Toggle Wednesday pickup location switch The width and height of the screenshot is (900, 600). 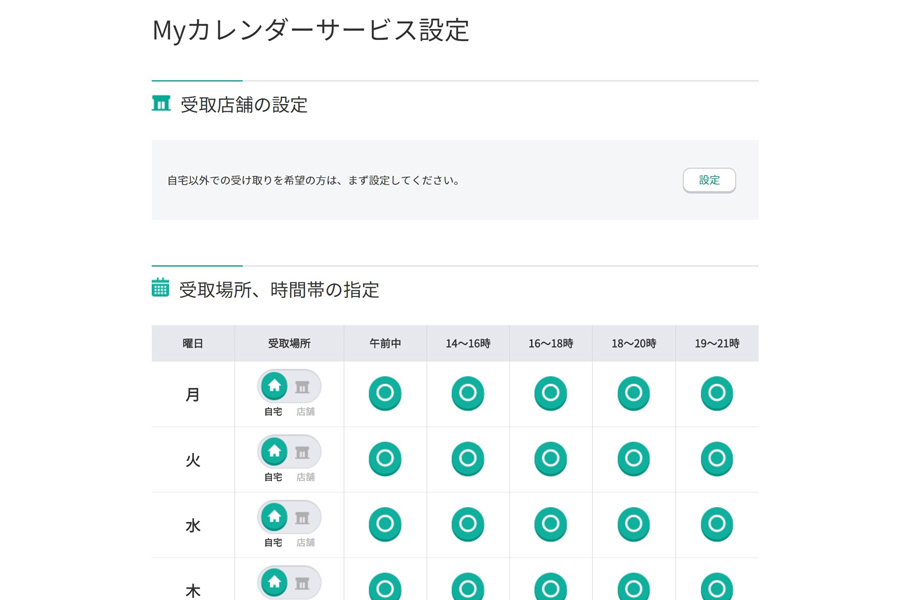(x=289, y=518)
